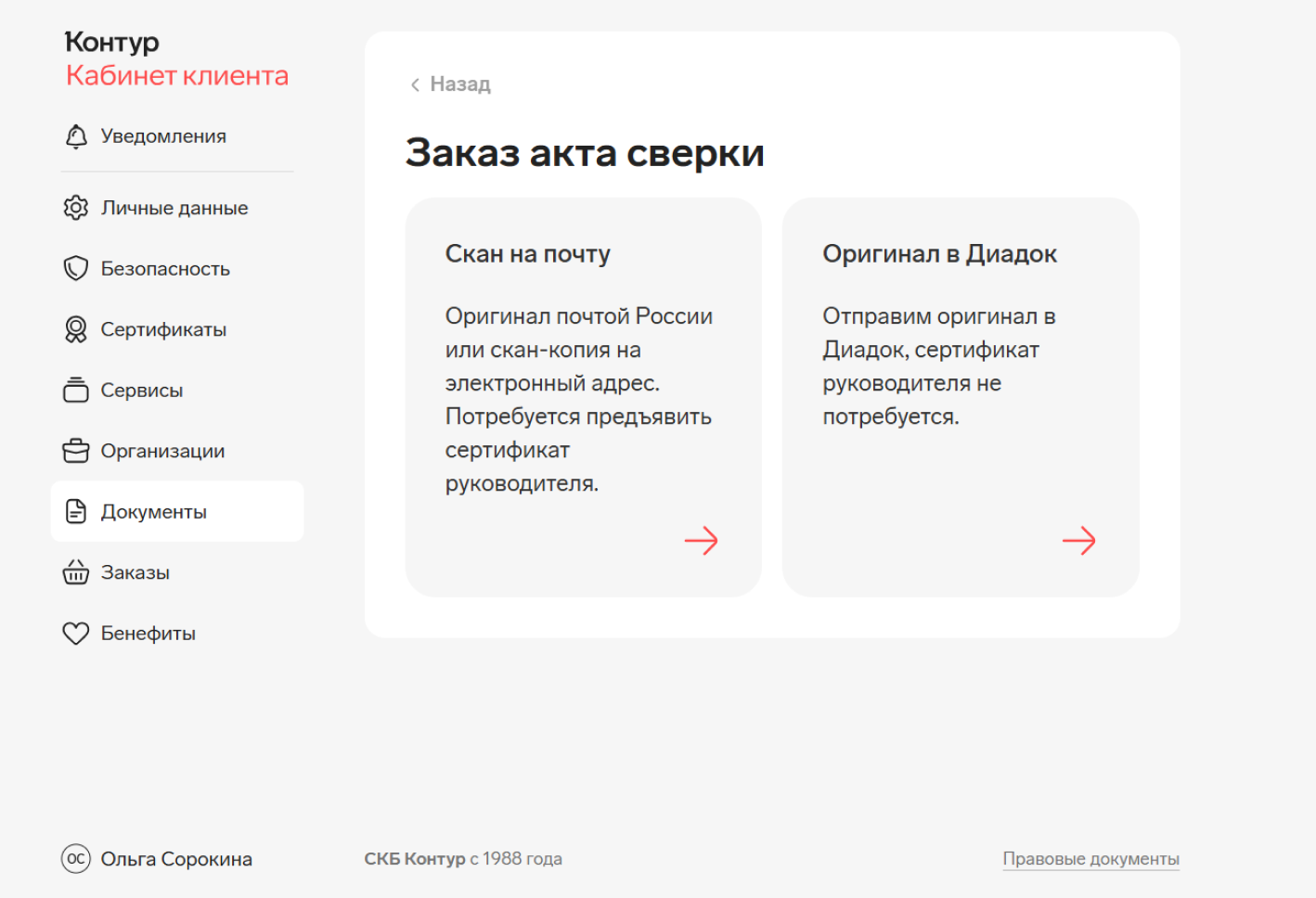Viewport: 1316px width, 898px height.
Task: Open the Ольга Сорокина profile
Action: tap(157, 859)
